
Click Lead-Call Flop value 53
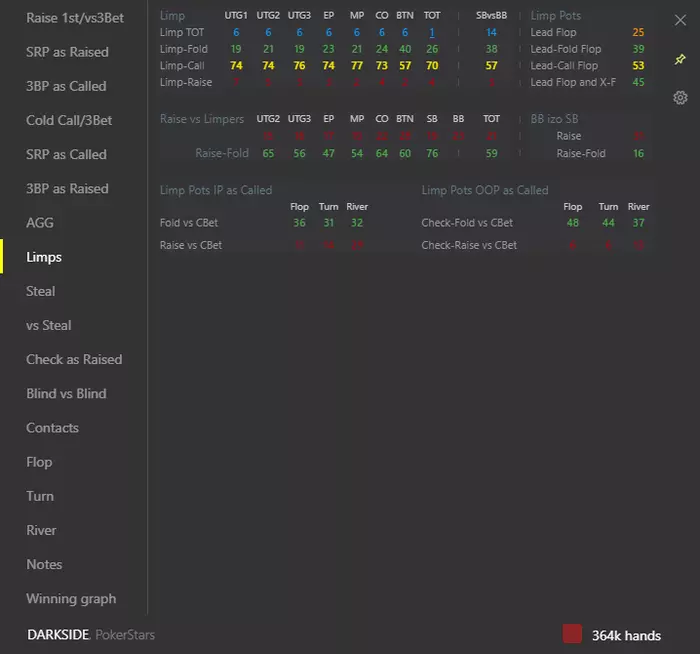[638, 66]
